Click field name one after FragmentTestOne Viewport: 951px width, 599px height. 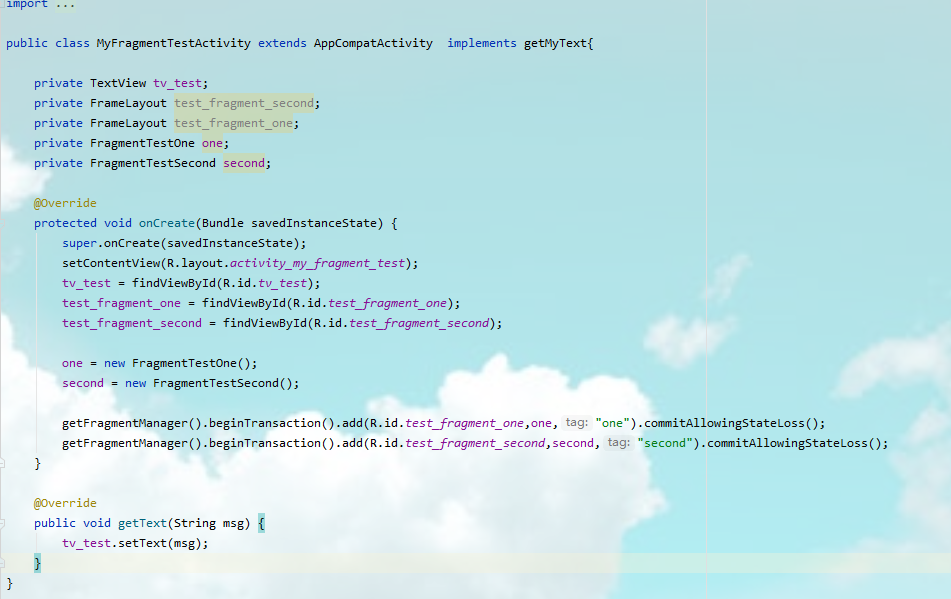[212, 143]
